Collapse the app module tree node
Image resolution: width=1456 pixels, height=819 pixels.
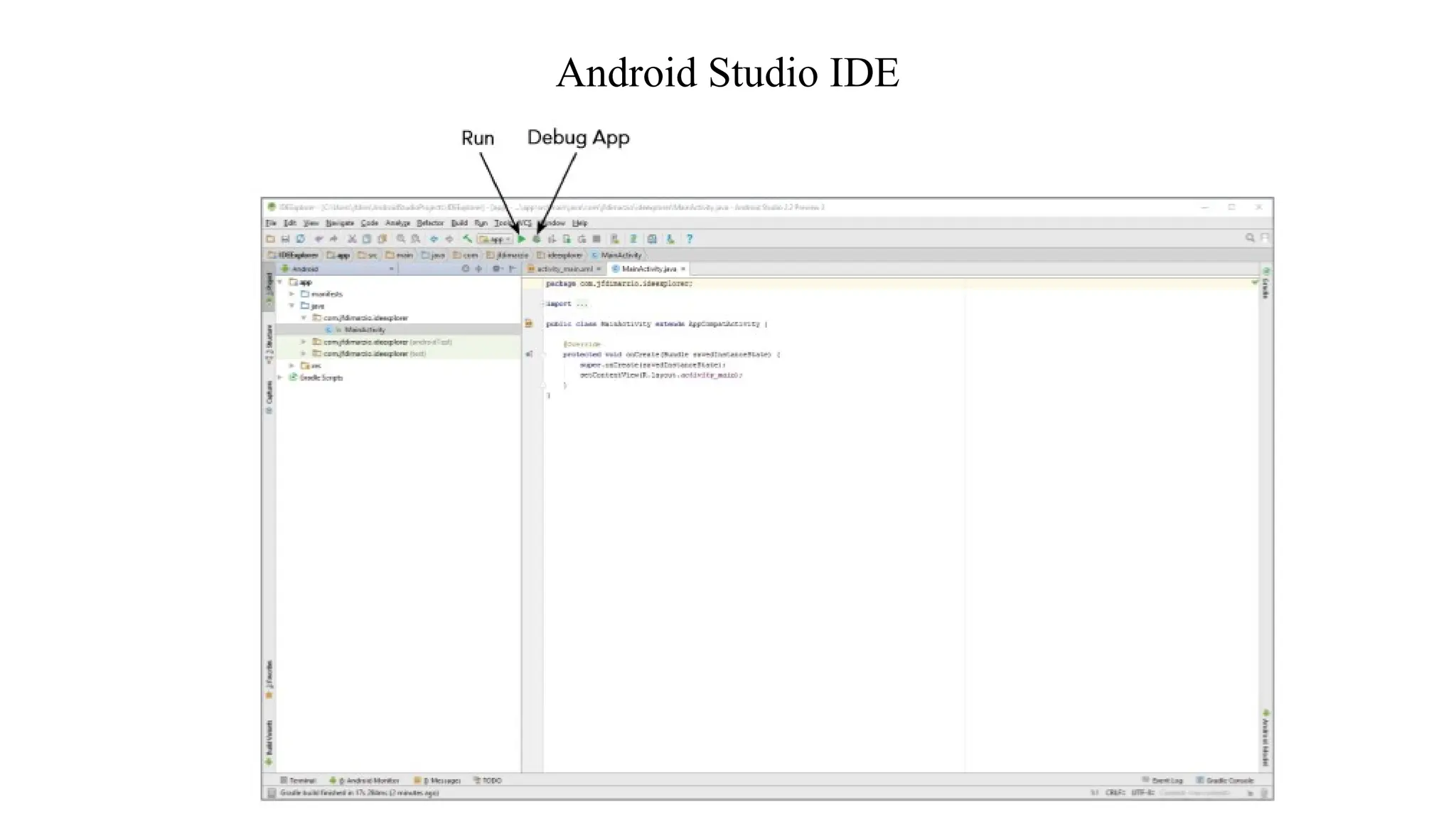pyautogui.click(x=281, y=282)
